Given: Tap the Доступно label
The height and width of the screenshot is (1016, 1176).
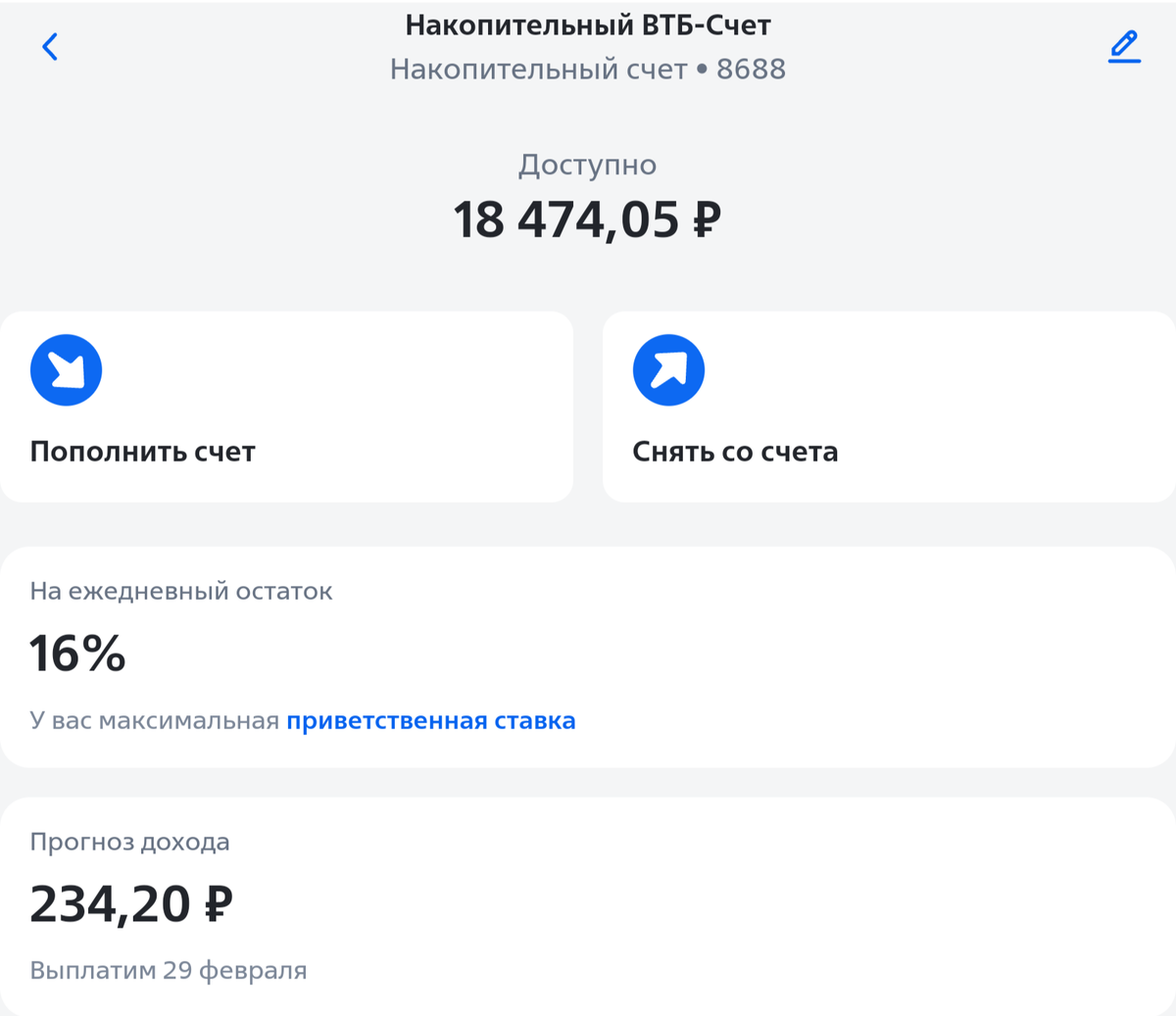Looking at the screenshot, I should pyautogui.click(x=588, y=165).
